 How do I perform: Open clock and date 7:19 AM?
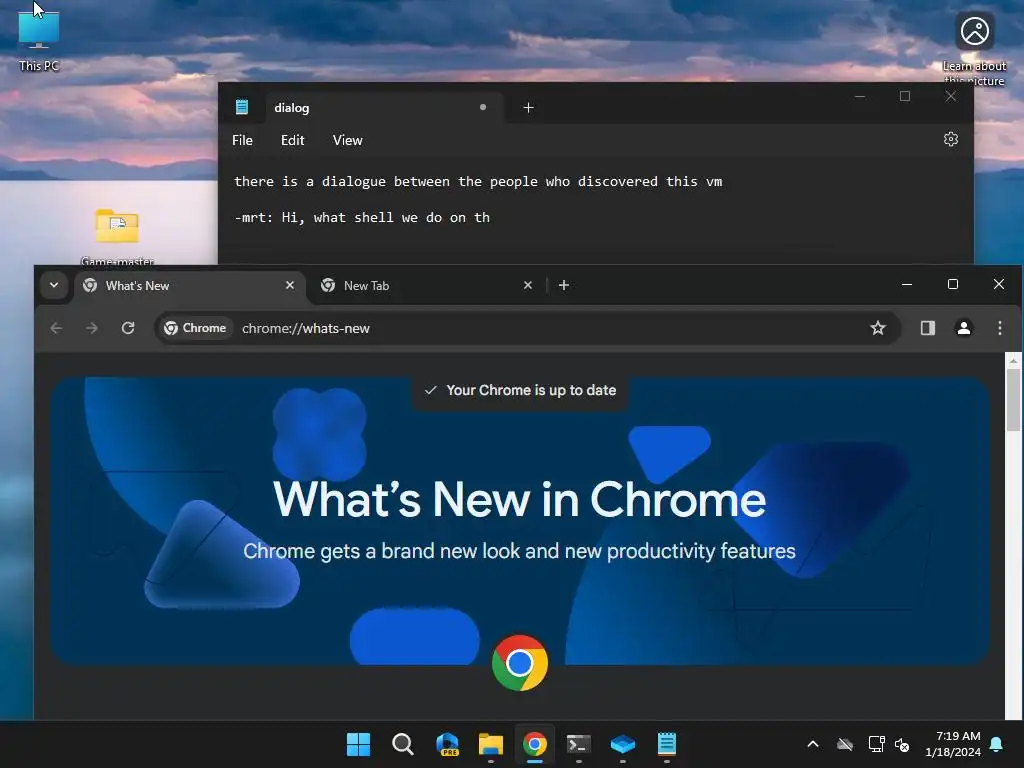coord(953,744)
